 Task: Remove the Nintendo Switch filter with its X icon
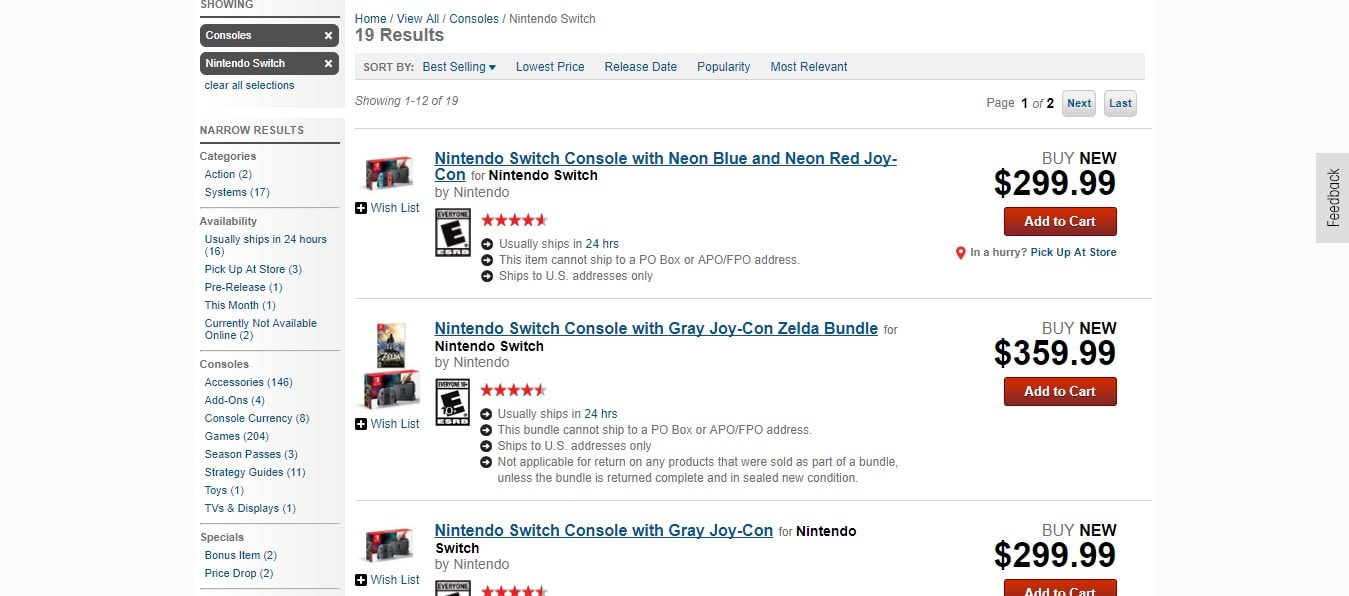(x=328, y=63)
